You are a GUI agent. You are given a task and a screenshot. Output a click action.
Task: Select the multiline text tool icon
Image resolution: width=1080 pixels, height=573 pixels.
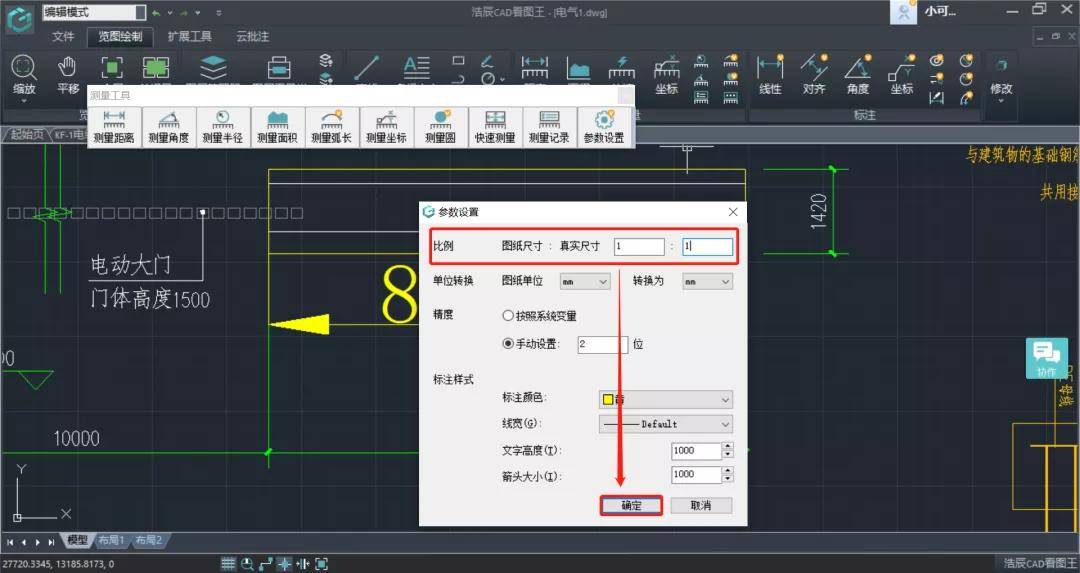pos(417,67)
